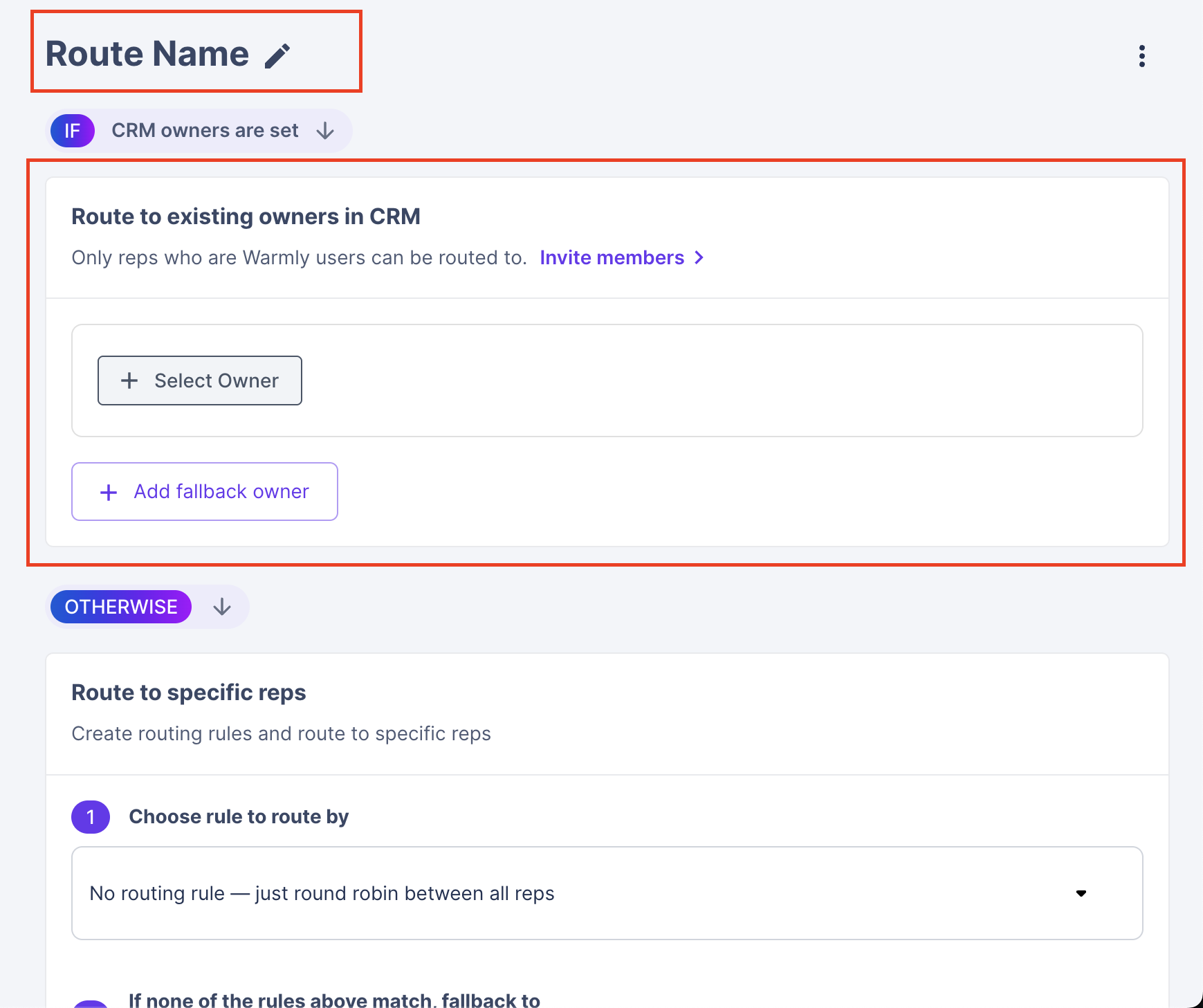Click the blue IF badge

click(73, 131)
